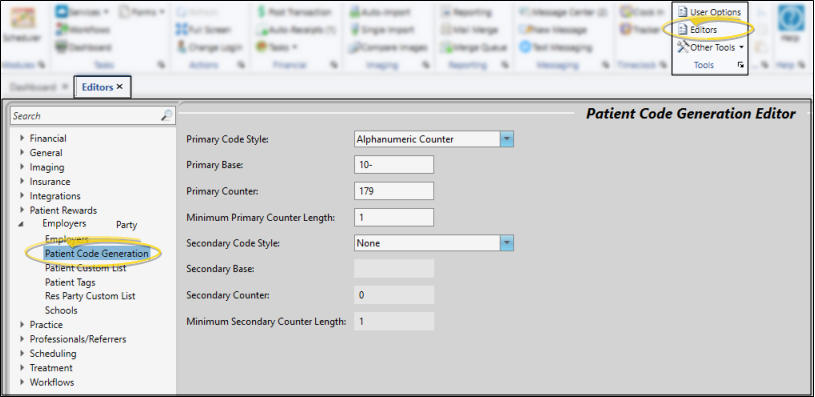Expand the General tree category

point(22,153)
